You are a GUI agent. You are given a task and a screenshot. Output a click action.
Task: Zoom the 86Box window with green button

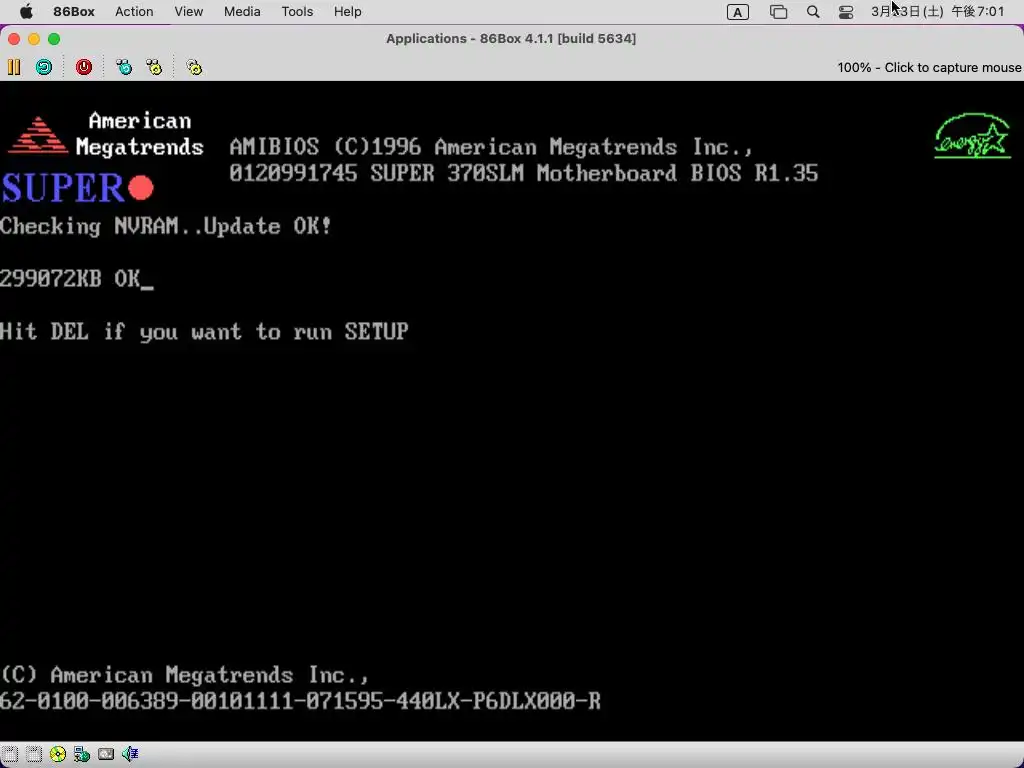54,39
